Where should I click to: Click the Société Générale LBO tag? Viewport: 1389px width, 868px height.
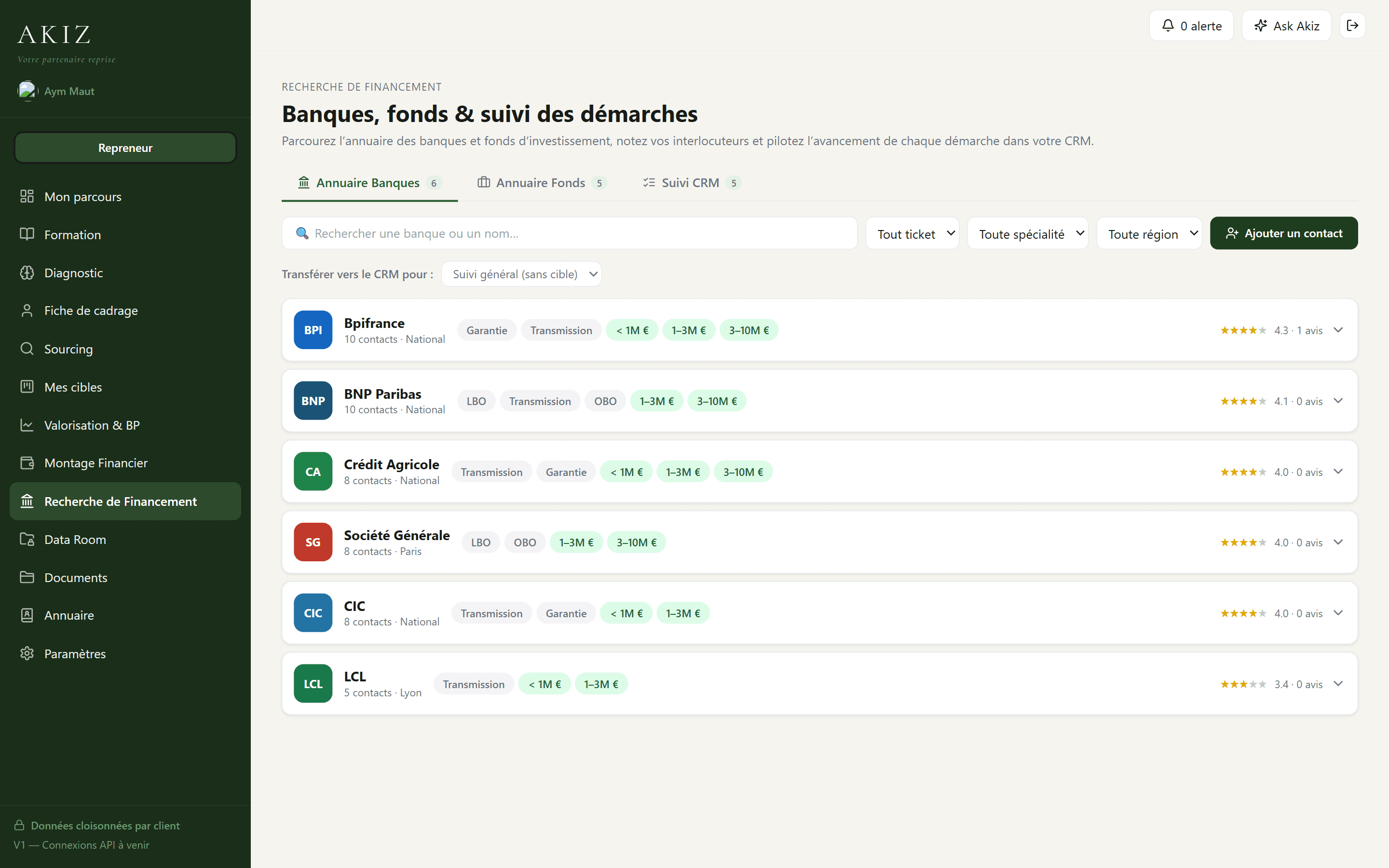[x=480, y=542]
